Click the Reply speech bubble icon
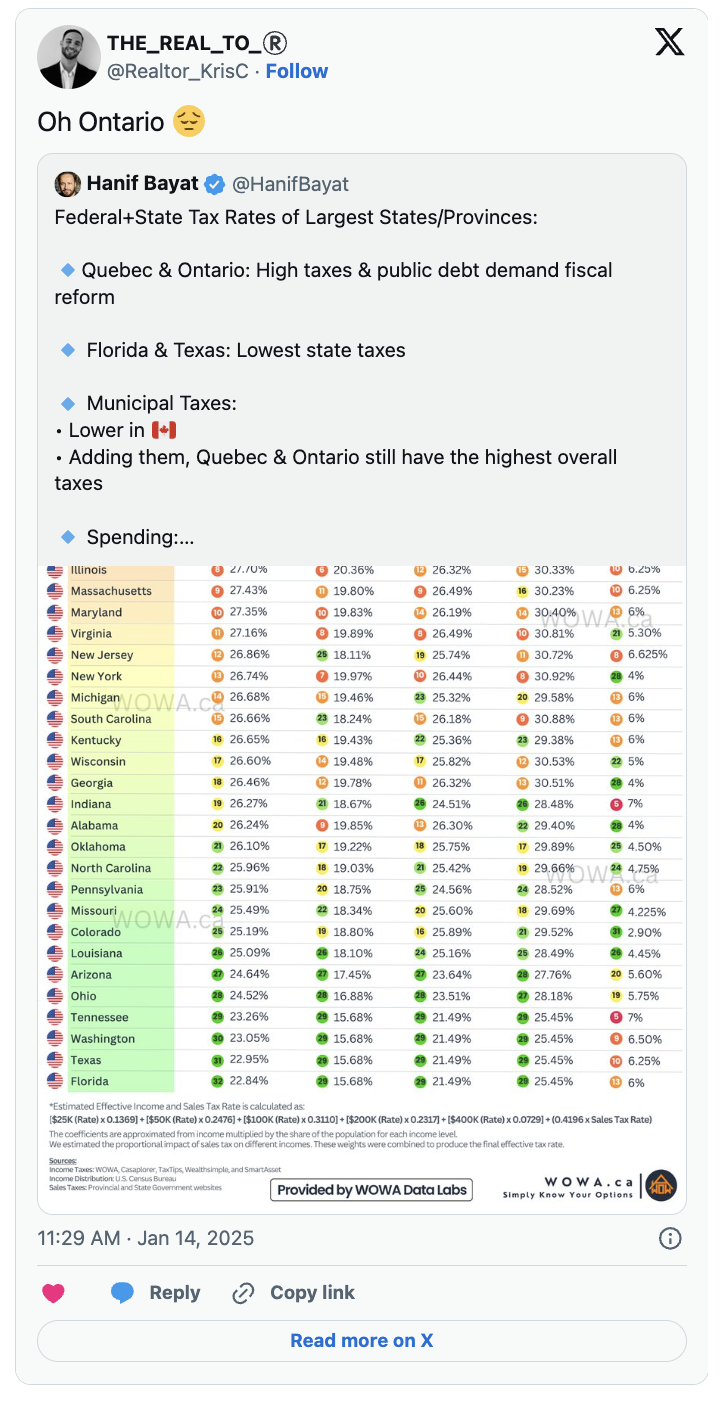Image resolution: width=722 pixels, height=1404 pixels. click(x=122, y=1293)
